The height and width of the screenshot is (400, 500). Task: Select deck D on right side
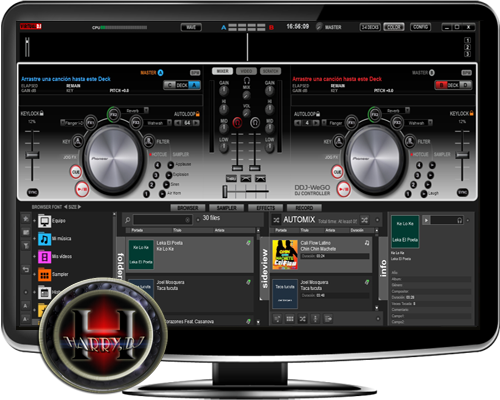click(x=466, y=85)
